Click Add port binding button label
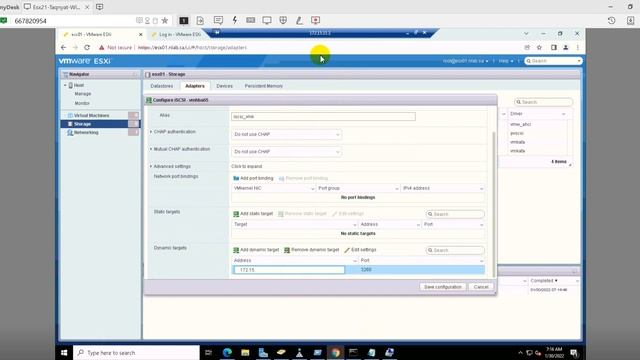The width and height of the screenshot is (640, 360). coord(257,178)
